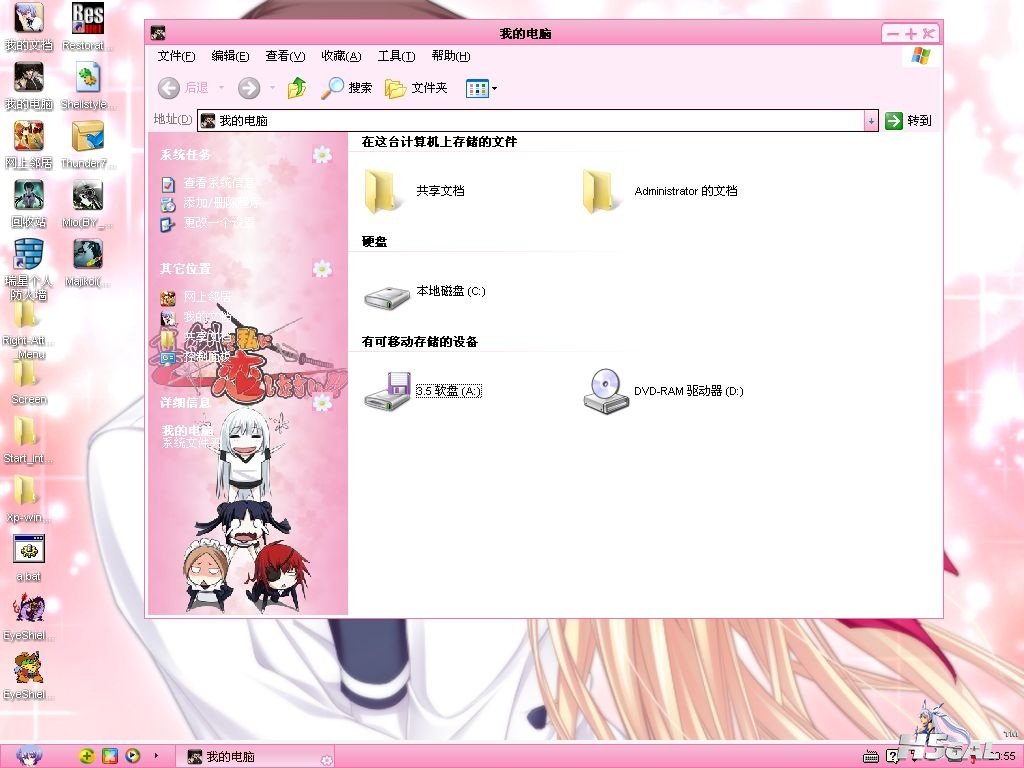Click the help question-mark tray icon

pyautogui.click(x=893, y=757)
